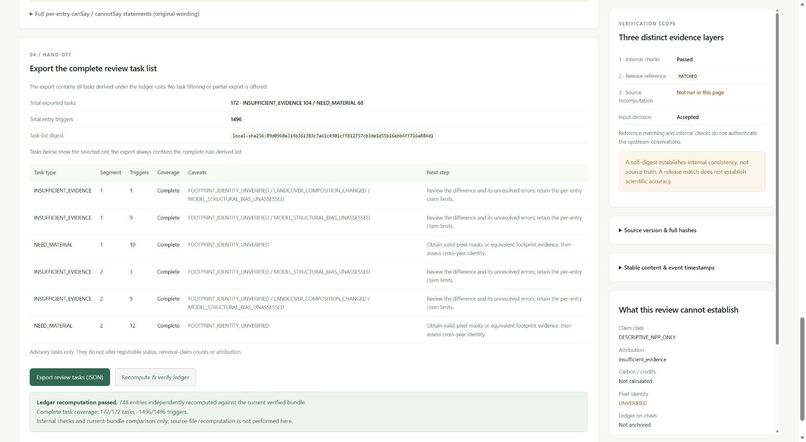The height and width of the screenshot is (442, 806).
Task: Click total exported tasks value 172
Action: (x=297, y=103)
